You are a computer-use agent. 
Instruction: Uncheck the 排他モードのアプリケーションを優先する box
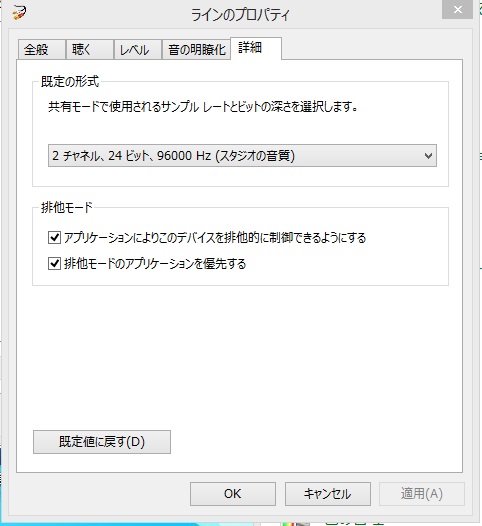coord(54,263)
